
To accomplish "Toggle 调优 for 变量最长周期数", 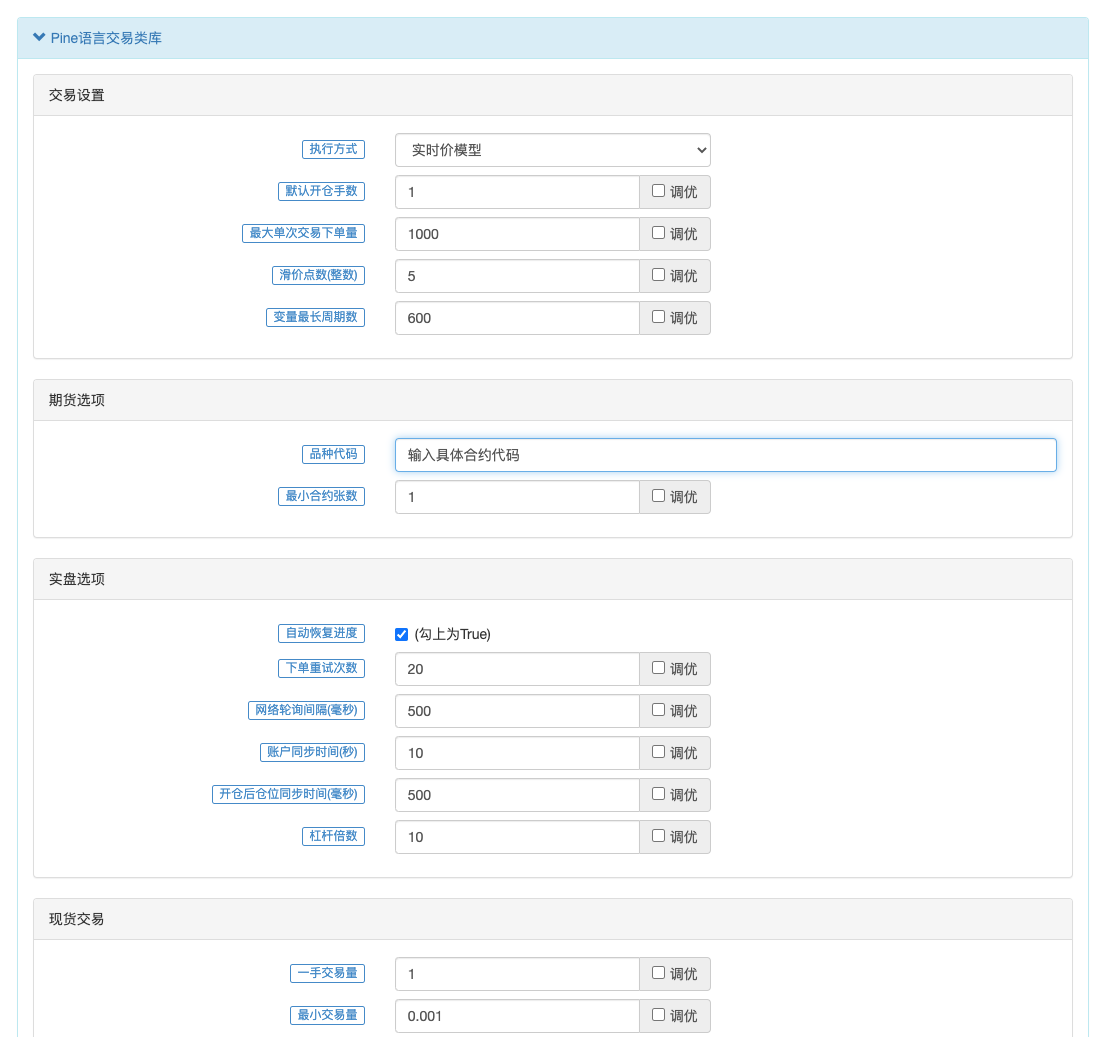I will tap(658, 317).
